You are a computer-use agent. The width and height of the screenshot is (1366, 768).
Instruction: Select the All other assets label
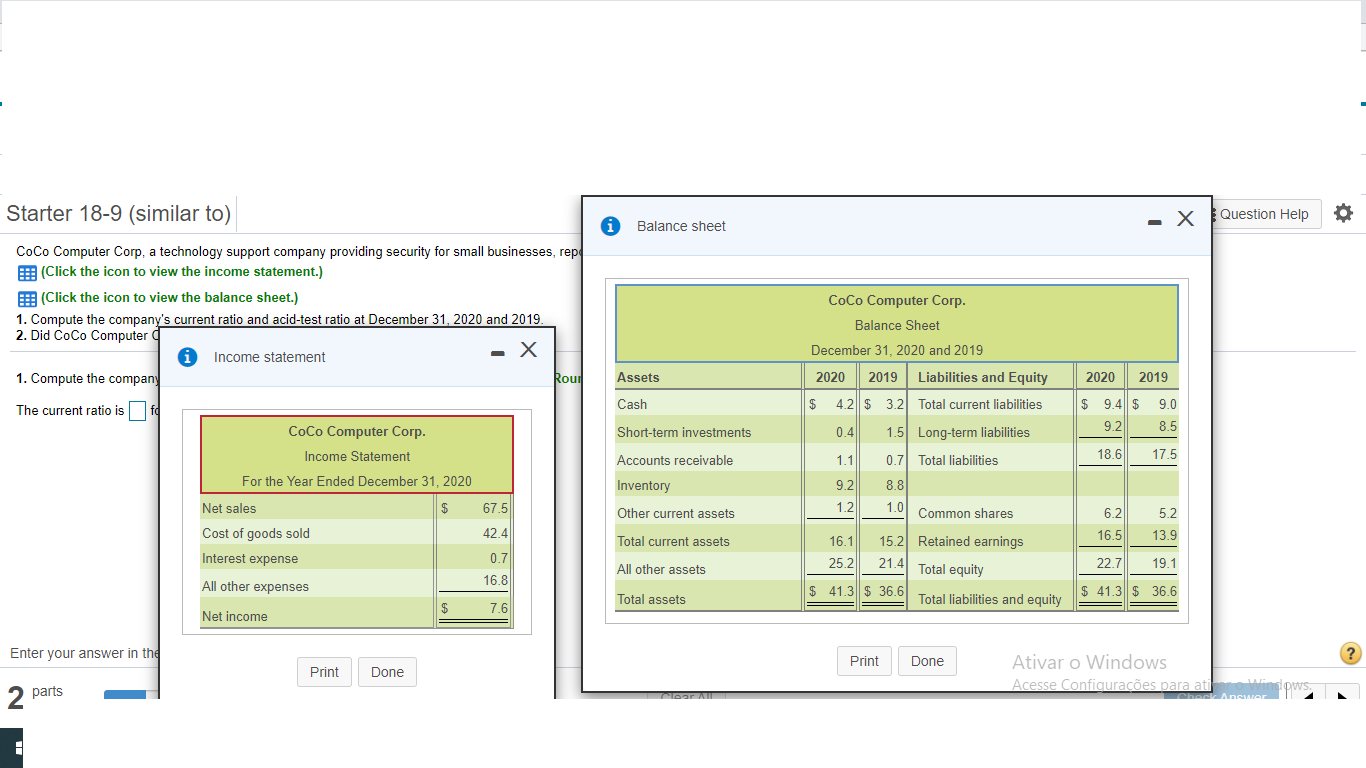(x=661, y=569)
